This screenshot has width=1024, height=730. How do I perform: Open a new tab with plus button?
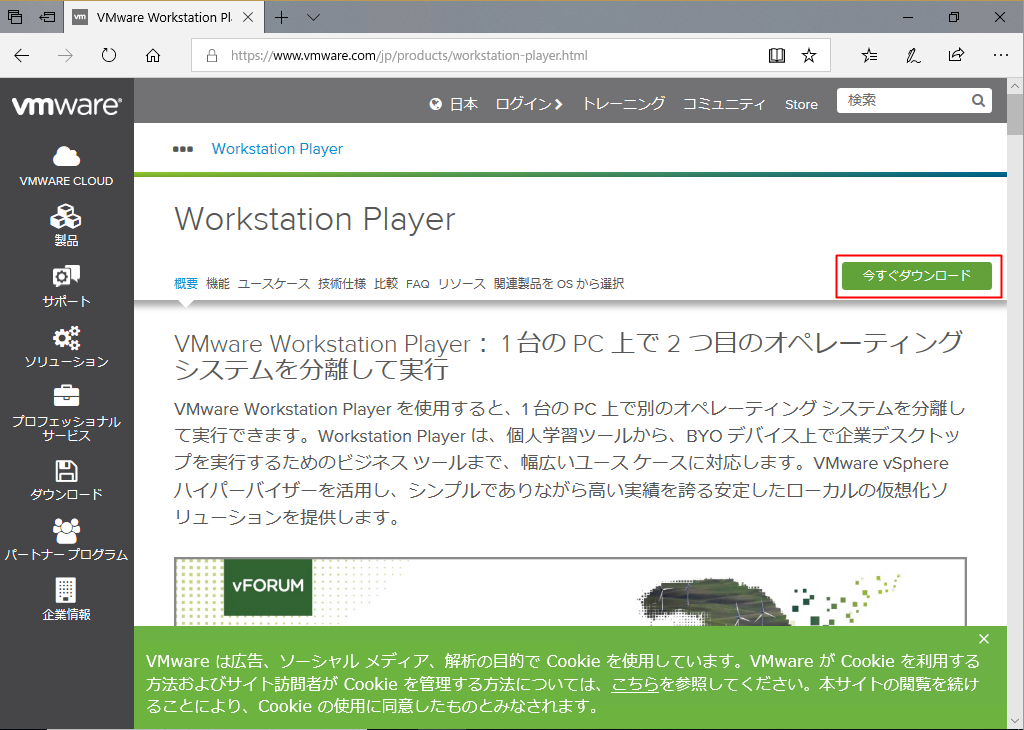(281, 17)
